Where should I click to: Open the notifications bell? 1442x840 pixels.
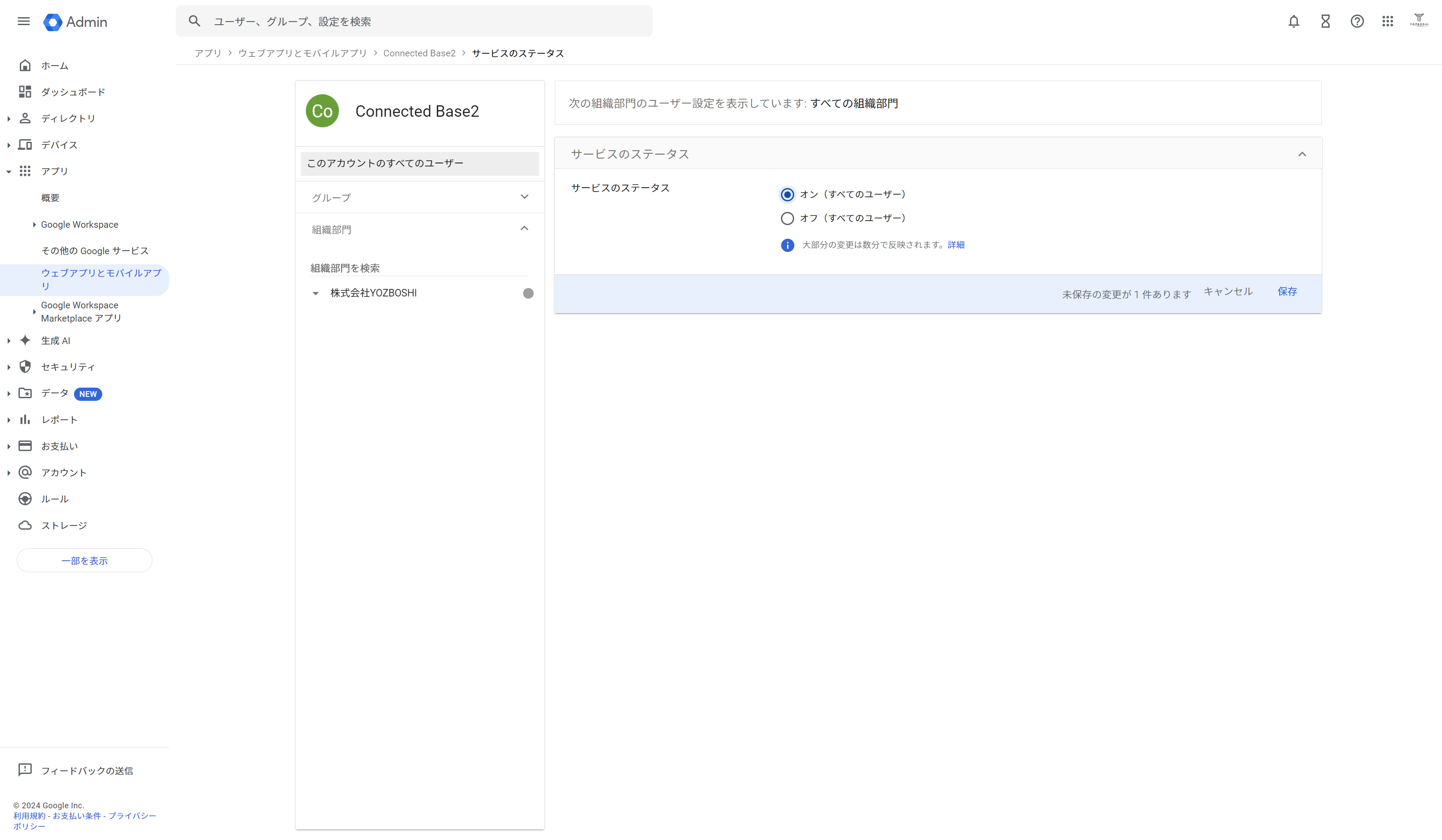(x=1293, y=22)
